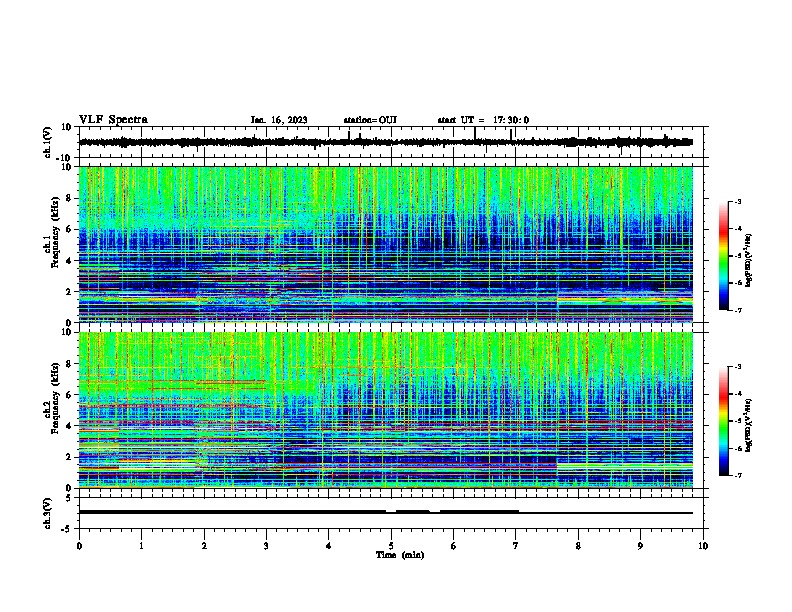Click the ch.2 colorbar "log(PSD)" label
Viewport: 792px width, 612px height.
coord(748,425)
